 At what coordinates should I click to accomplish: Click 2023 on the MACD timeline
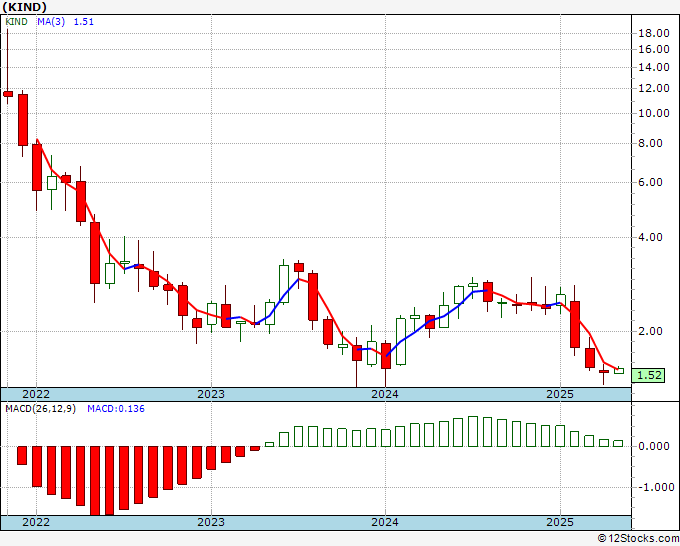pyautogui.click(x=211, y=522)
